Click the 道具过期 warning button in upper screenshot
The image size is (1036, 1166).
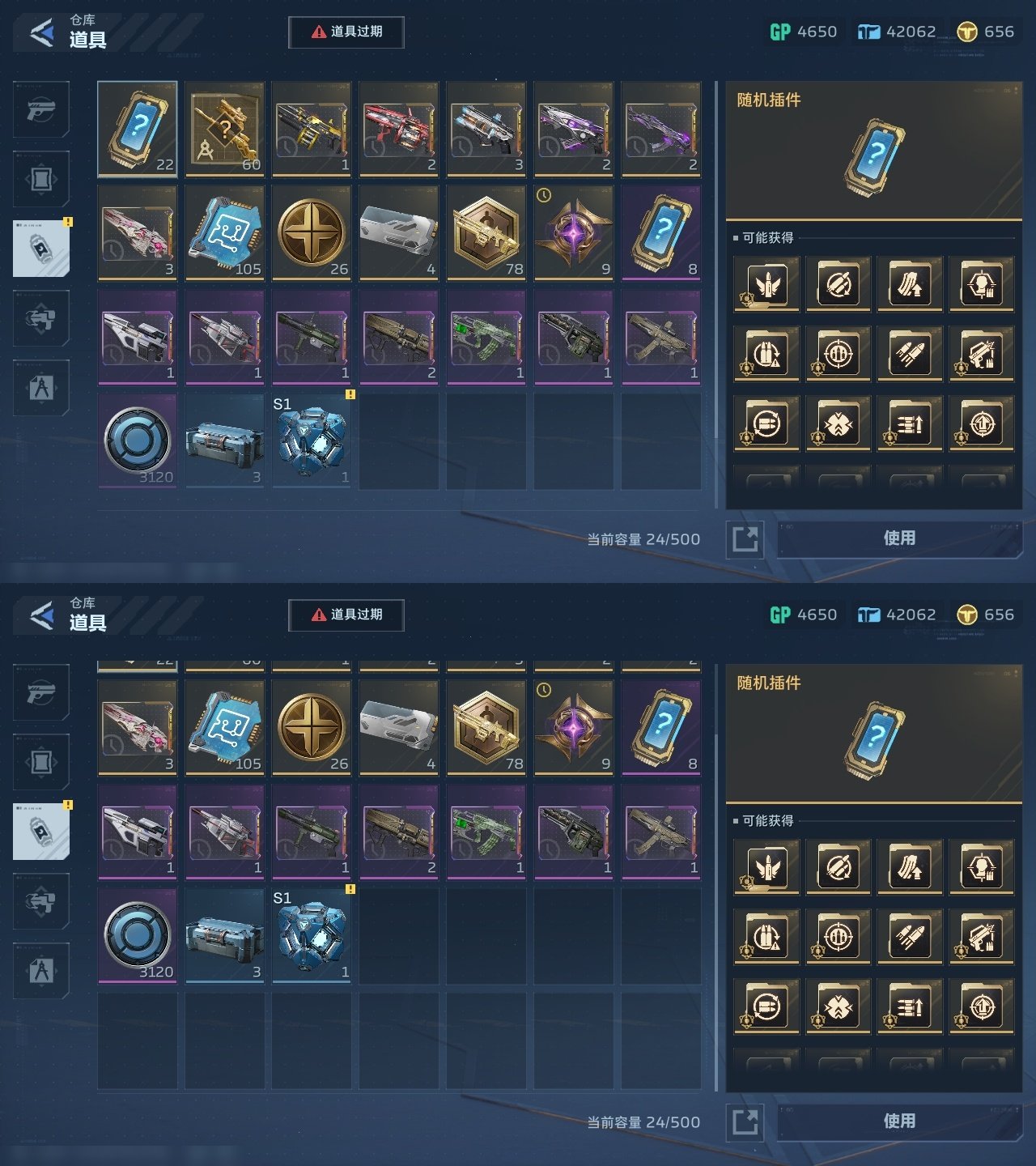[346, 32]
